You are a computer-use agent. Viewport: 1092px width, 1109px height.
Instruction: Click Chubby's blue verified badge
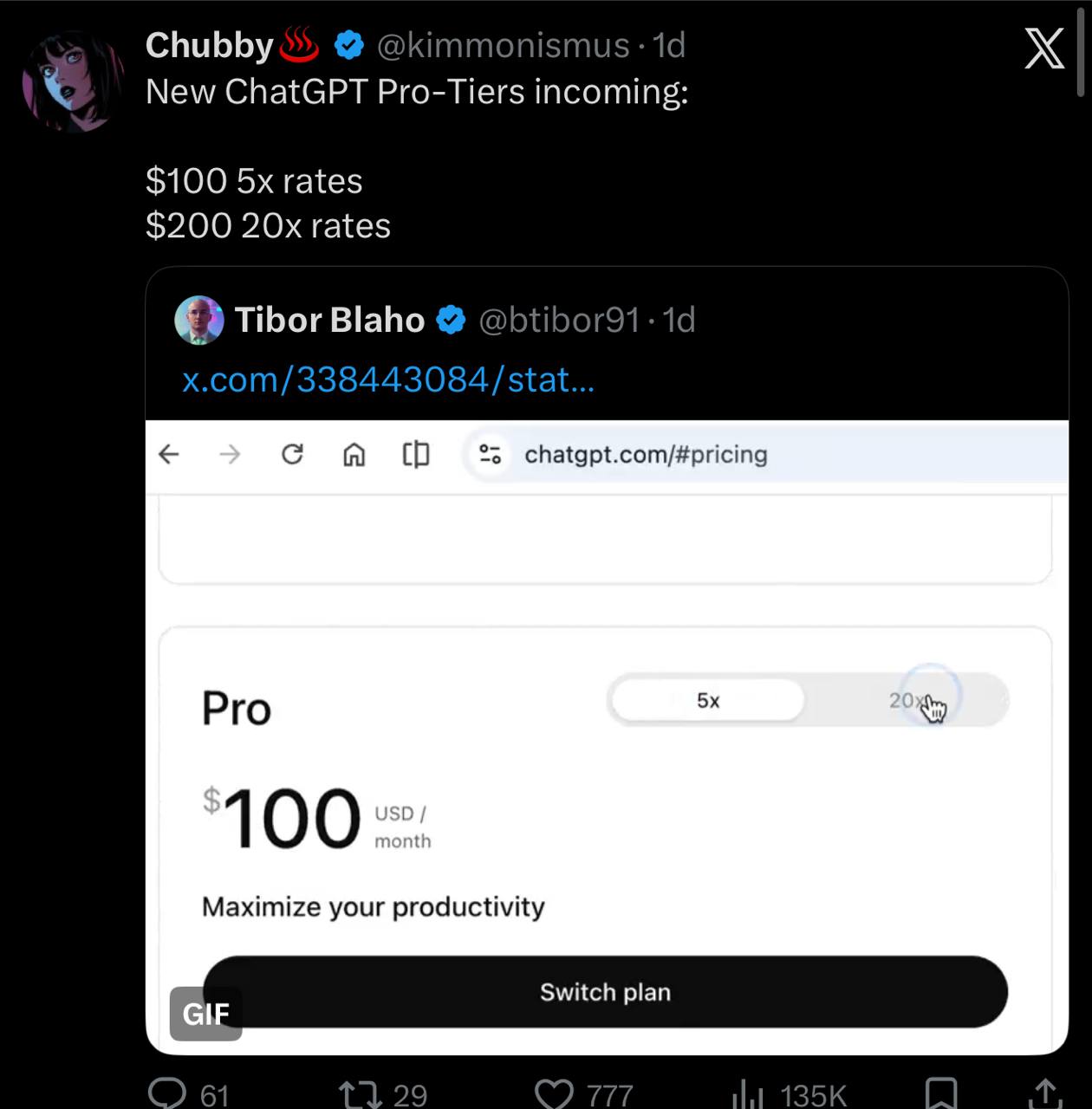click(x=348, y=45)
